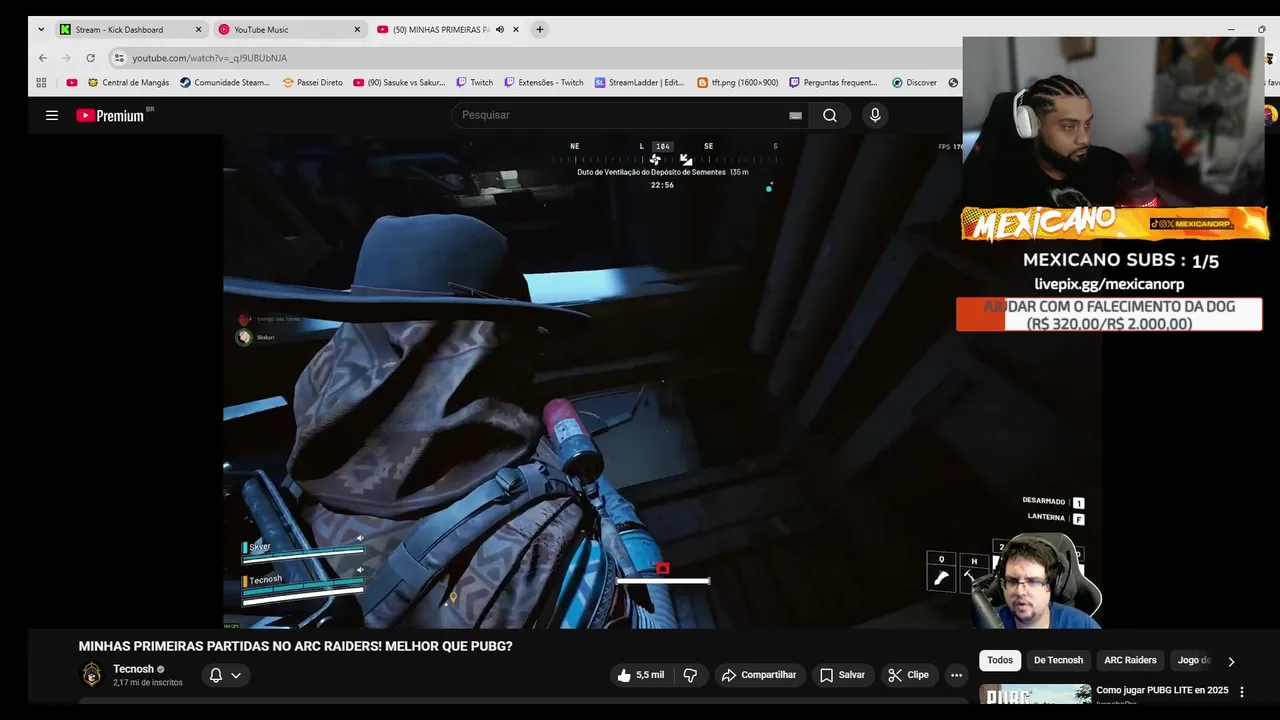Open the on-screen keyboard icon in search box
This screenshot has height=720, width=1280.
(795, 115)
